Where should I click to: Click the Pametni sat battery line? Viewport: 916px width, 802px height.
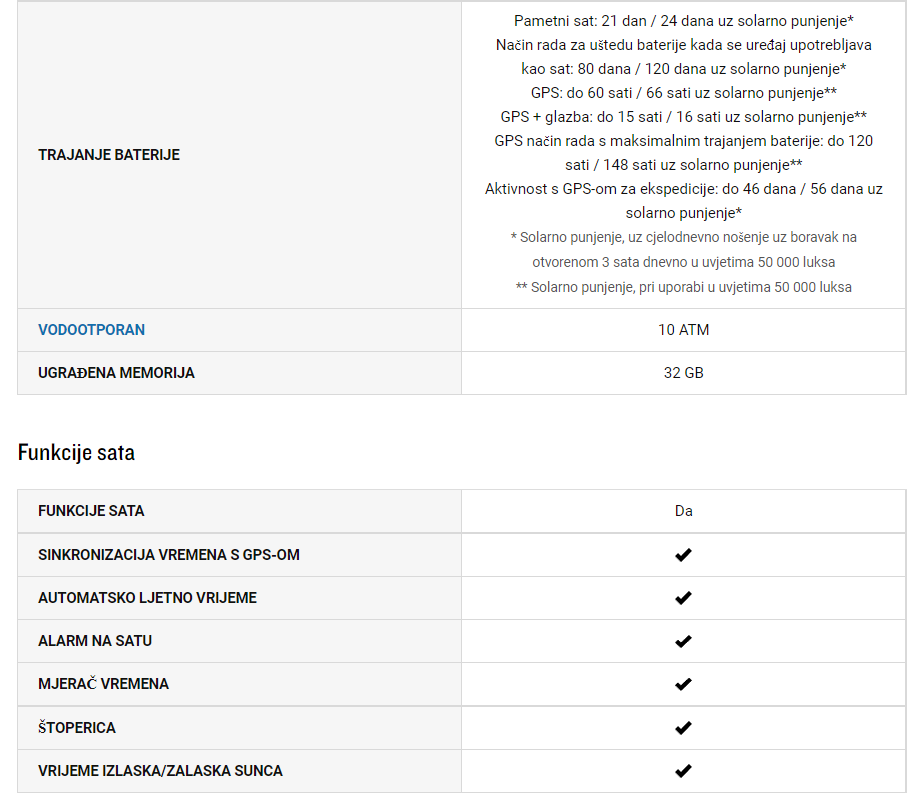(683, 21)
